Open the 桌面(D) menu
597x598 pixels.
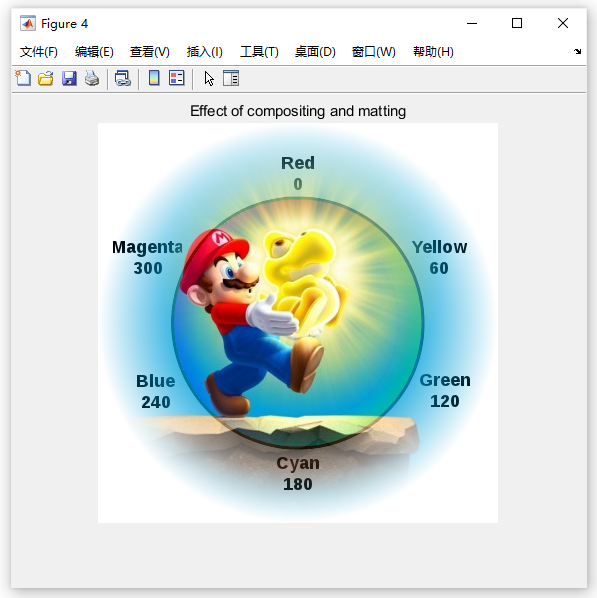tap(315, 51)
